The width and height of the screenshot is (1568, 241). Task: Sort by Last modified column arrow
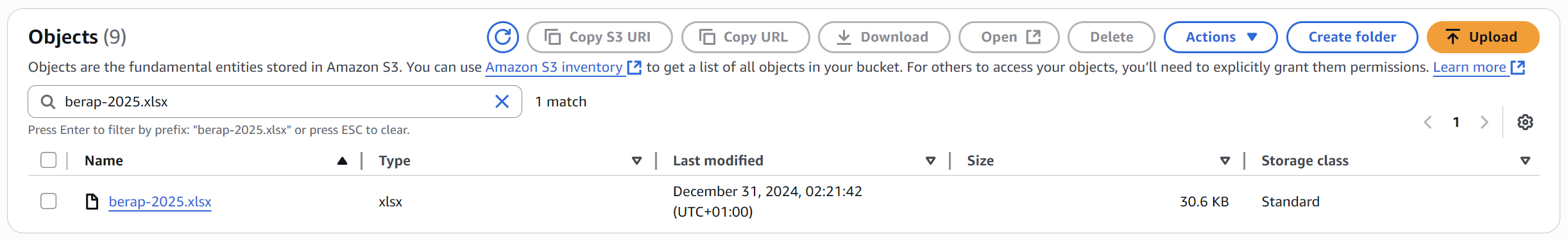point(930,161)
